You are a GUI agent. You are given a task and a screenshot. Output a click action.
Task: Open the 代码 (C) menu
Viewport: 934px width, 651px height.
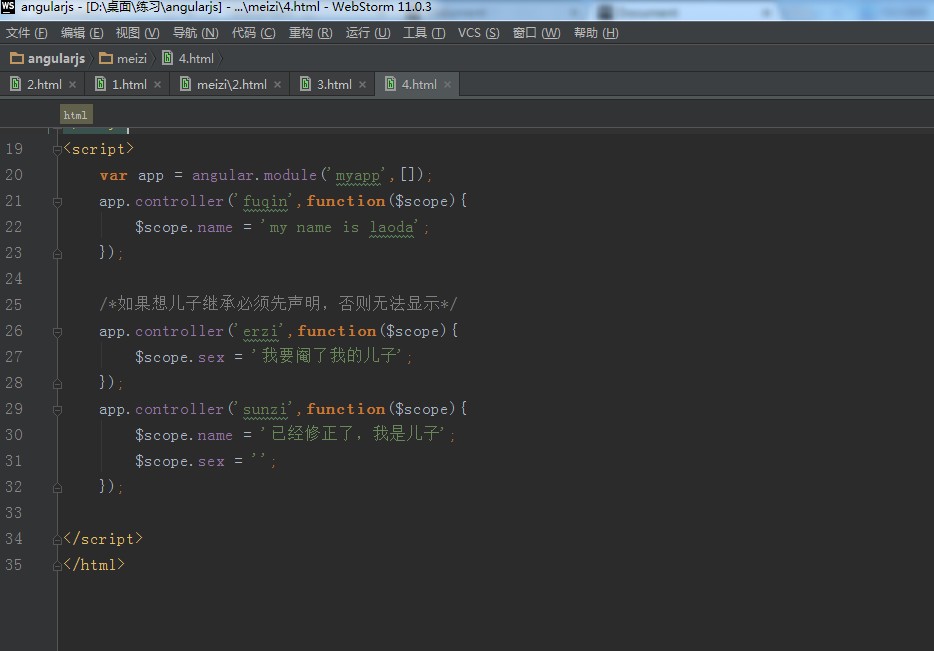click(253, 33)
